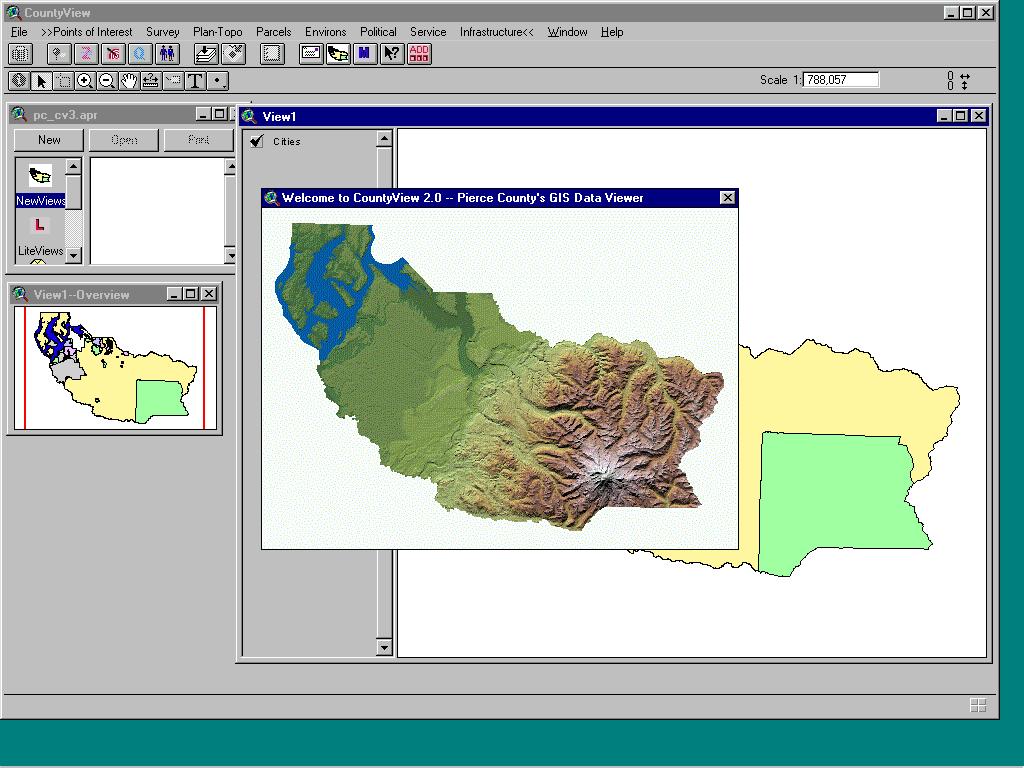Click the New button in the project window
Image resolution: width=1024 pixels, height=768 pixels.
click(49, 140)
